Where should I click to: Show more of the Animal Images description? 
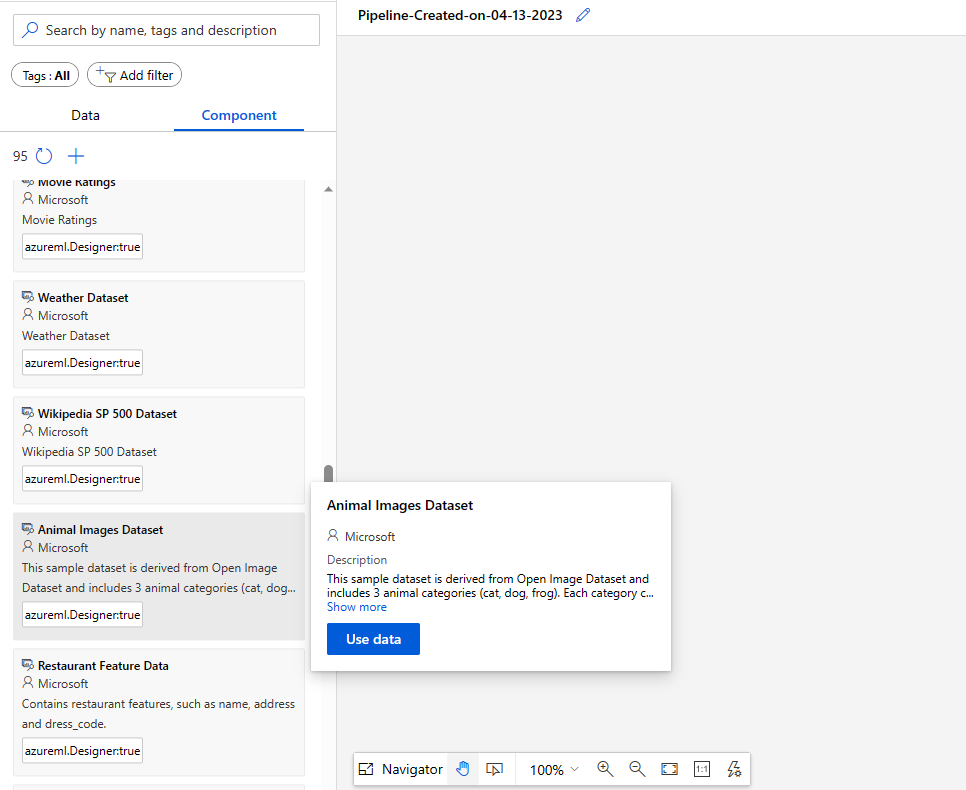[x=356, y=606]
